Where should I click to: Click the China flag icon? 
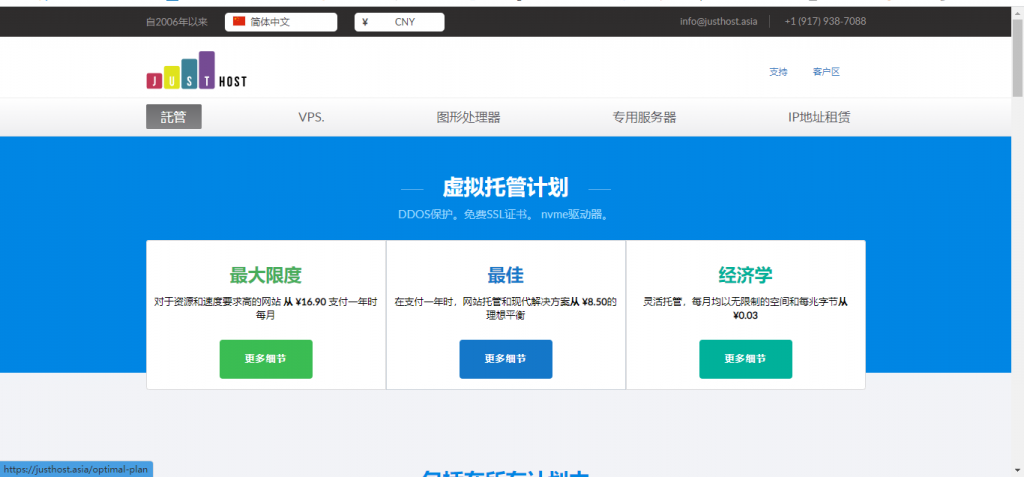coord(239,21)
